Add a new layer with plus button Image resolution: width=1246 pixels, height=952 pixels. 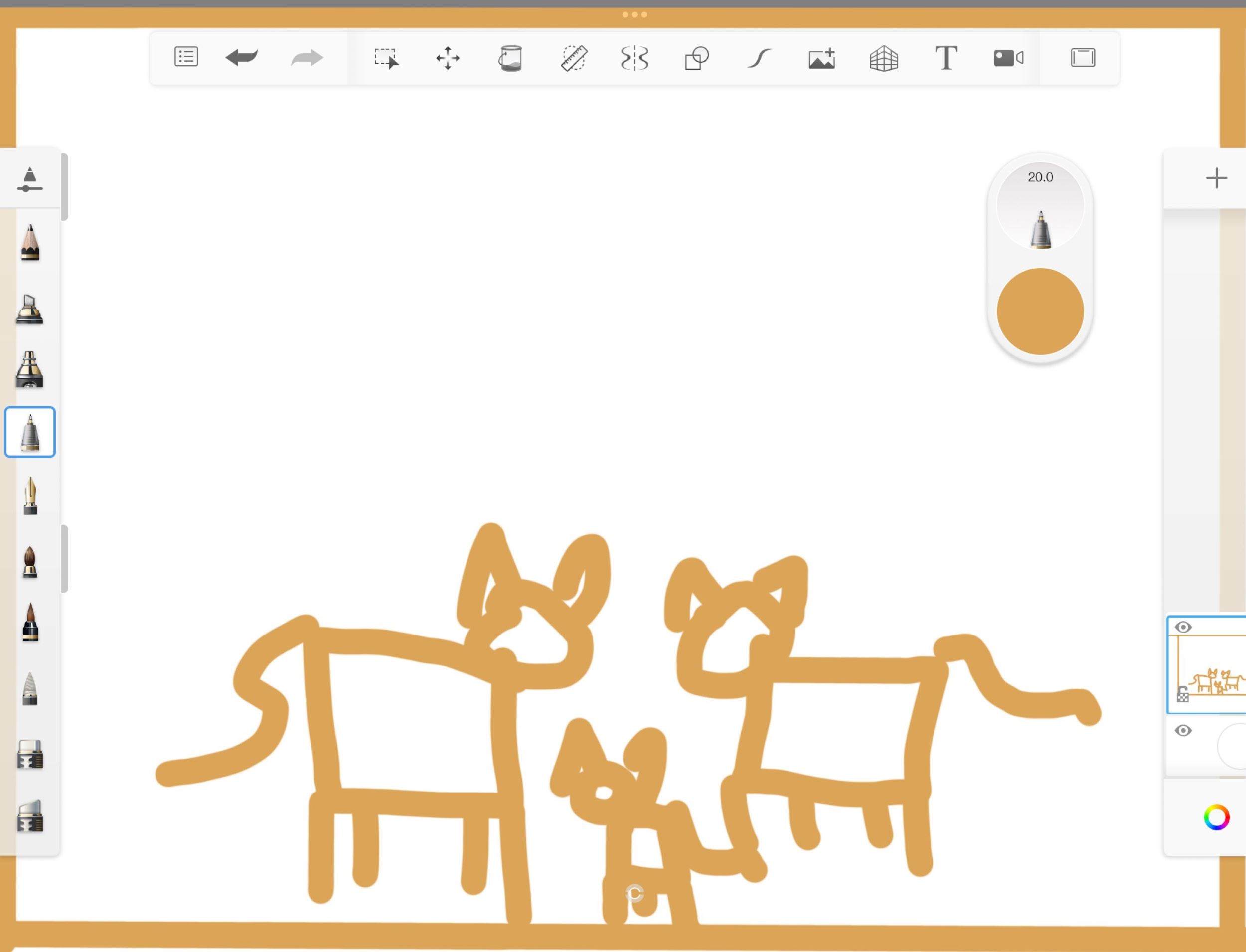click(x=1216, y=178)
